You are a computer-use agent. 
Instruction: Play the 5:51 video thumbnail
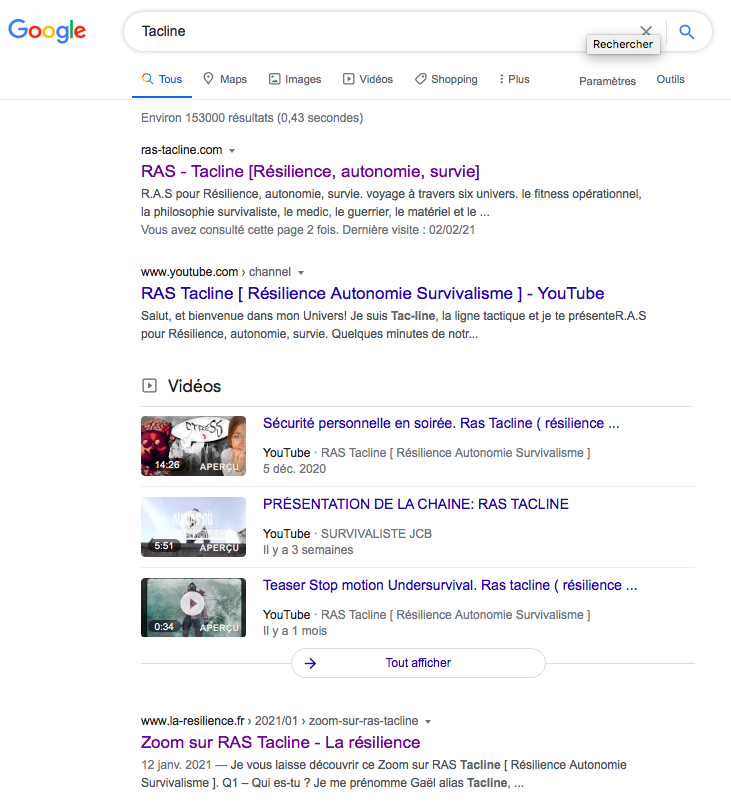193,527
